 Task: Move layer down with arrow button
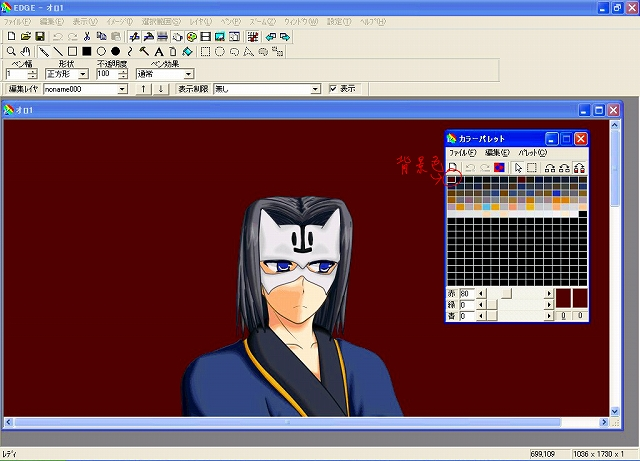coord(161,89)
